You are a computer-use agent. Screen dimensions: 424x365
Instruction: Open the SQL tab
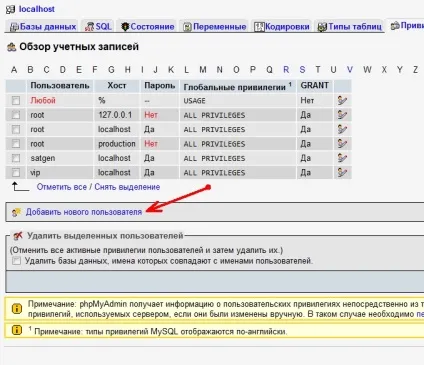pos(98,27)
